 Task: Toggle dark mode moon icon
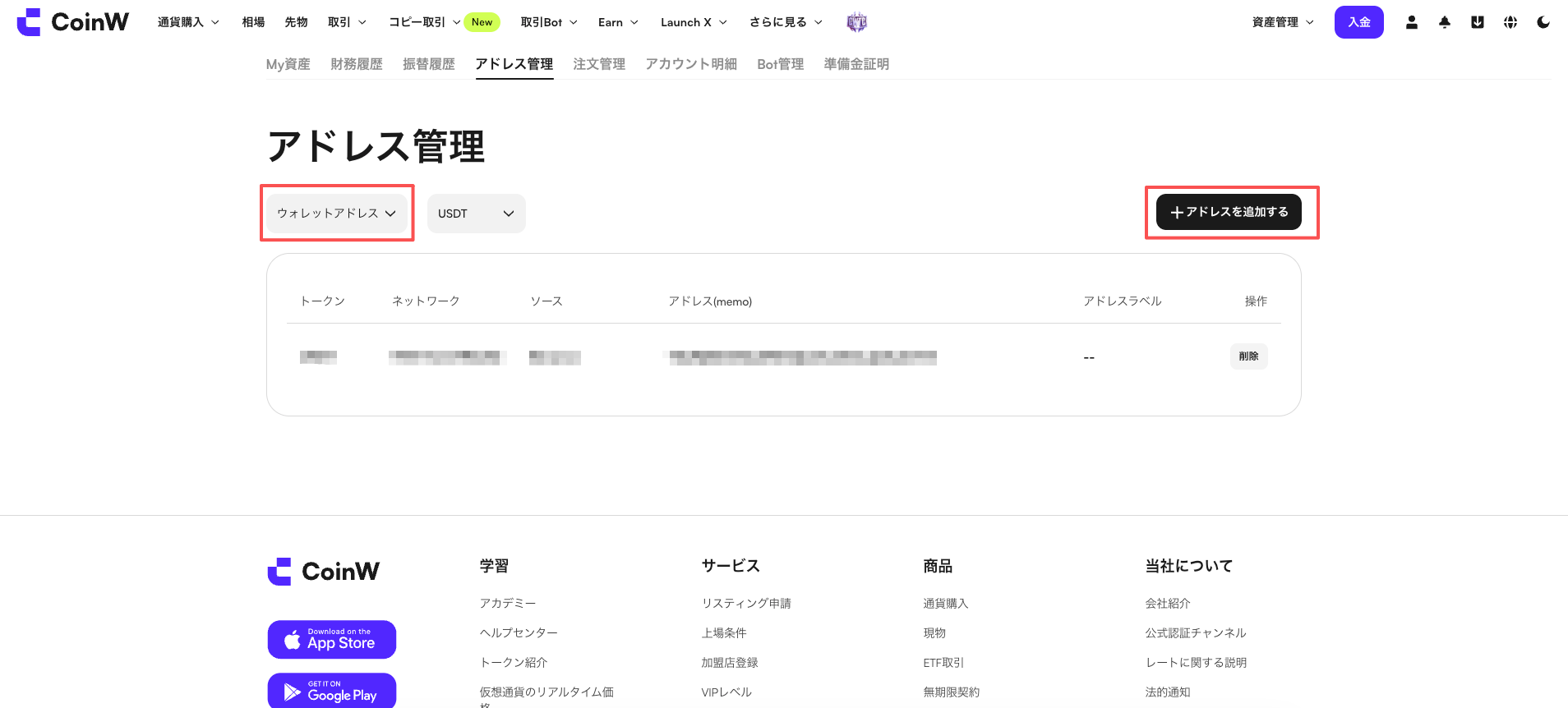pos(1543,22)
